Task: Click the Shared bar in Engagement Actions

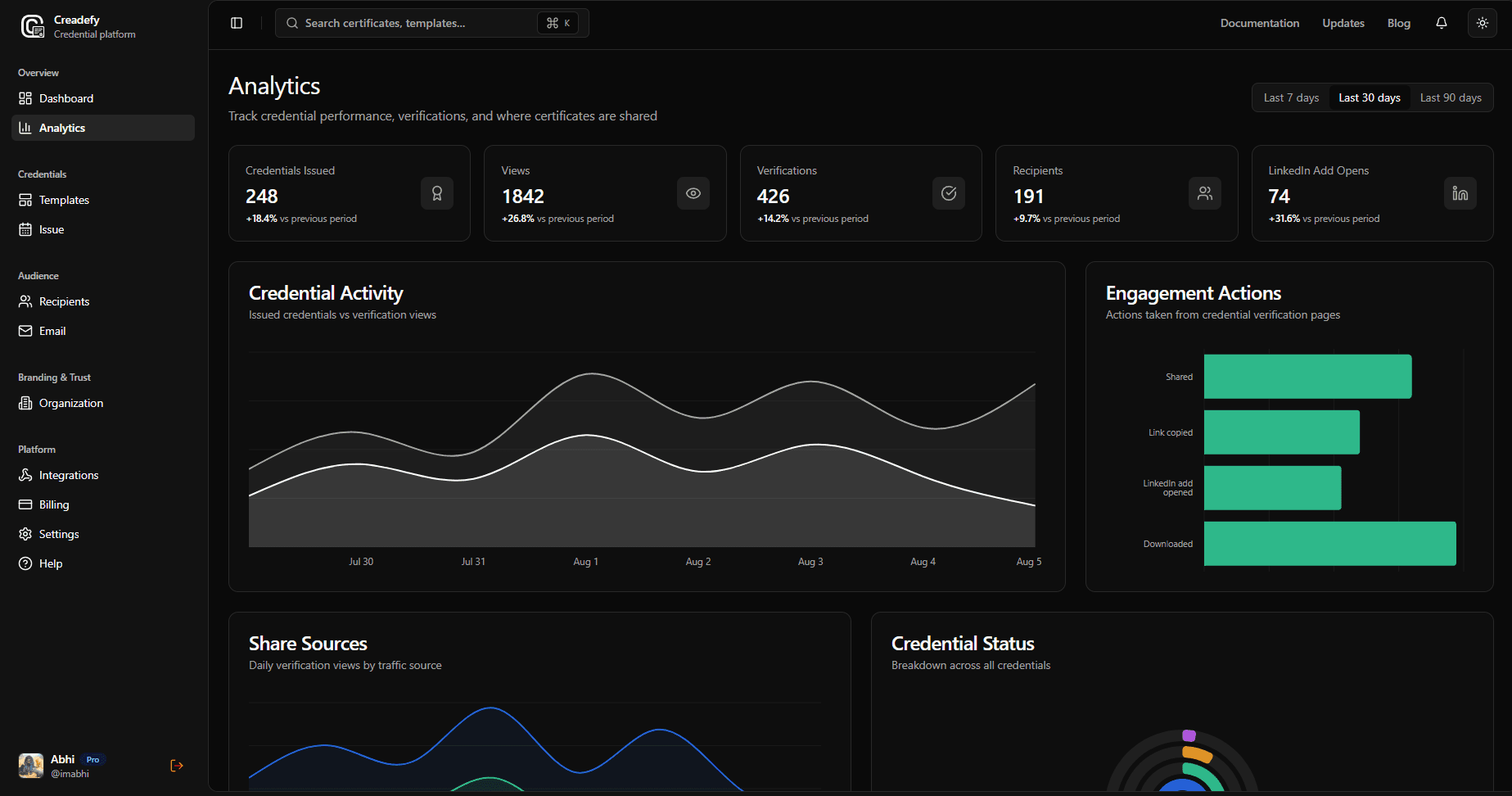Action: 1308,377
